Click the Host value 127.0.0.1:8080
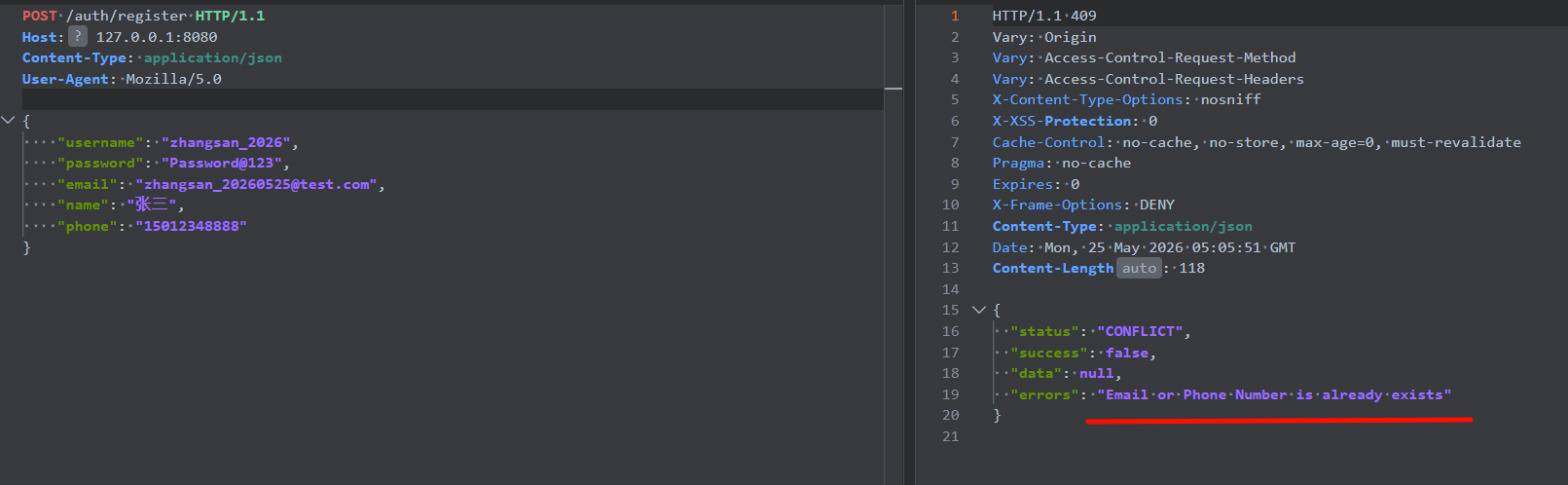The height and width of the screenshot is (485, 1568). click(157, 37)
